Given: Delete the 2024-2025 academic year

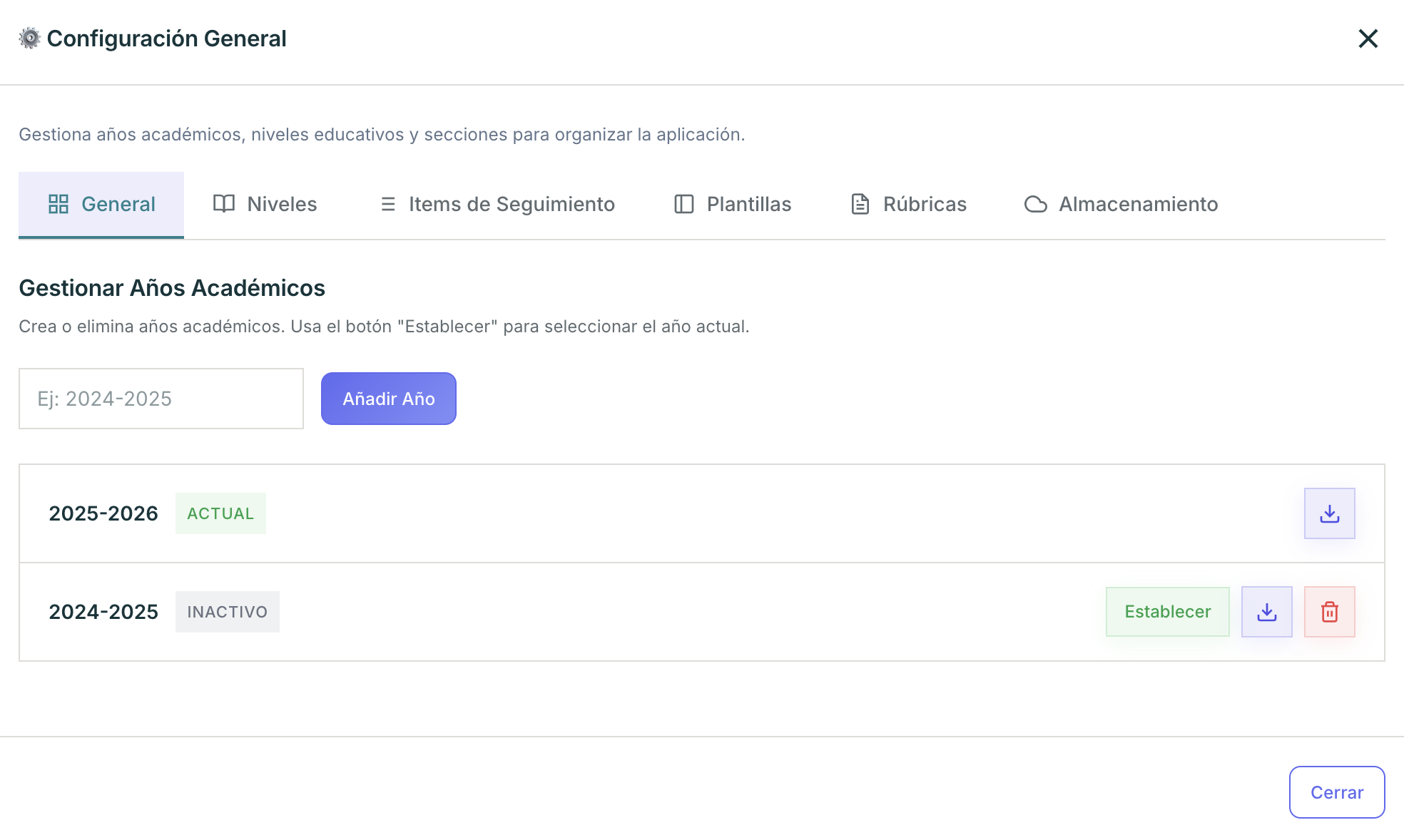Looking at the screenshot, I should click(x=1329, y=612).
